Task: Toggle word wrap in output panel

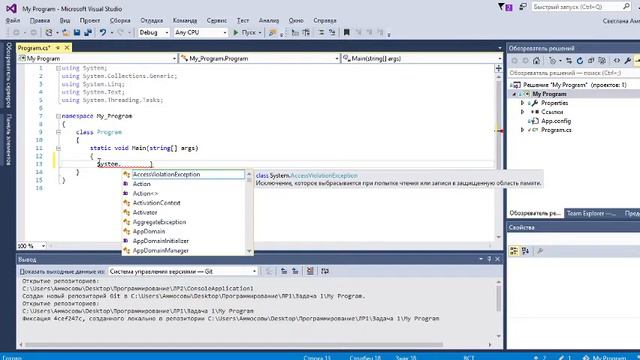Action: pyautogui.click(x=325, y=271)
